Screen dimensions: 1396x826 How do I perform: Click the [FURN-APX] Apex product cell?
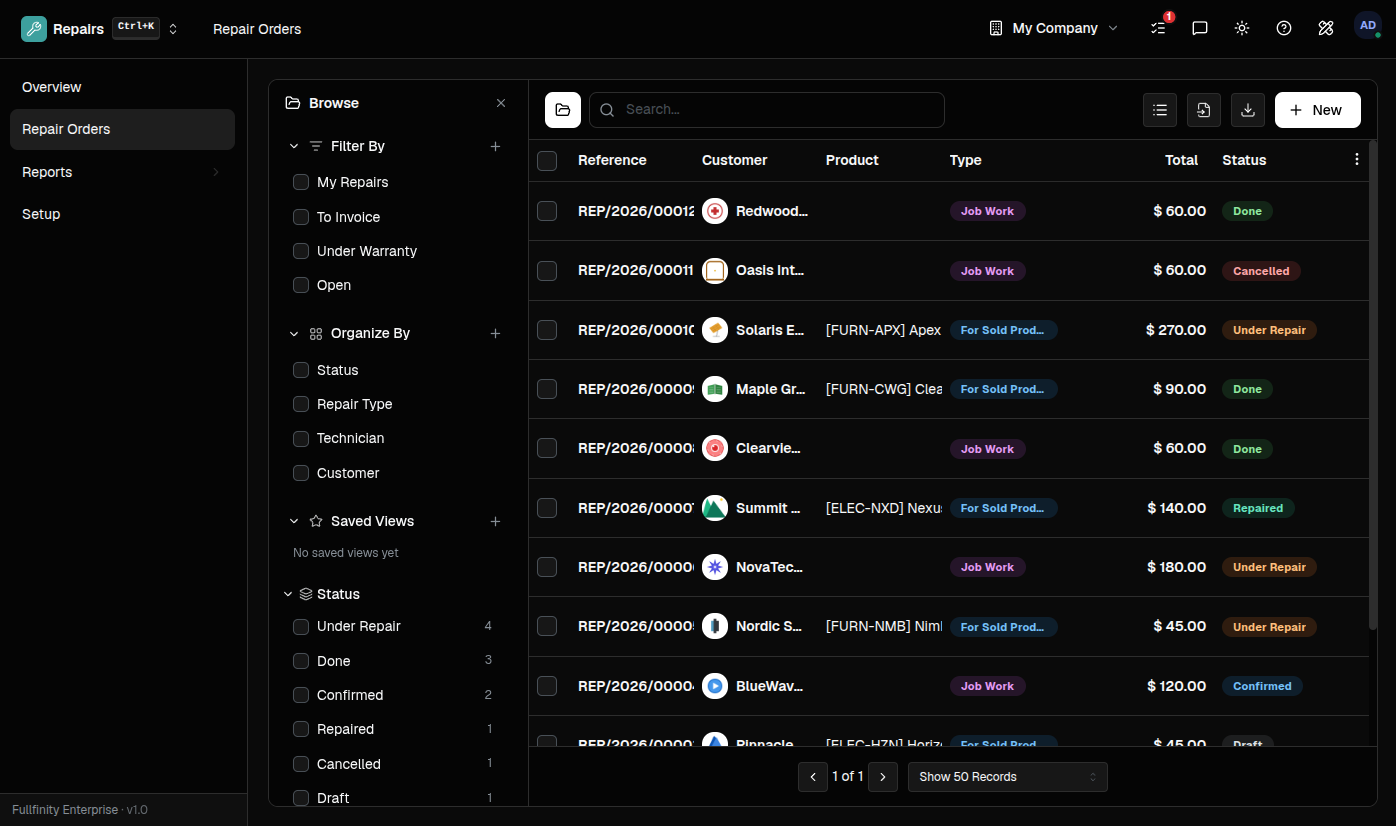coord(884,330)
